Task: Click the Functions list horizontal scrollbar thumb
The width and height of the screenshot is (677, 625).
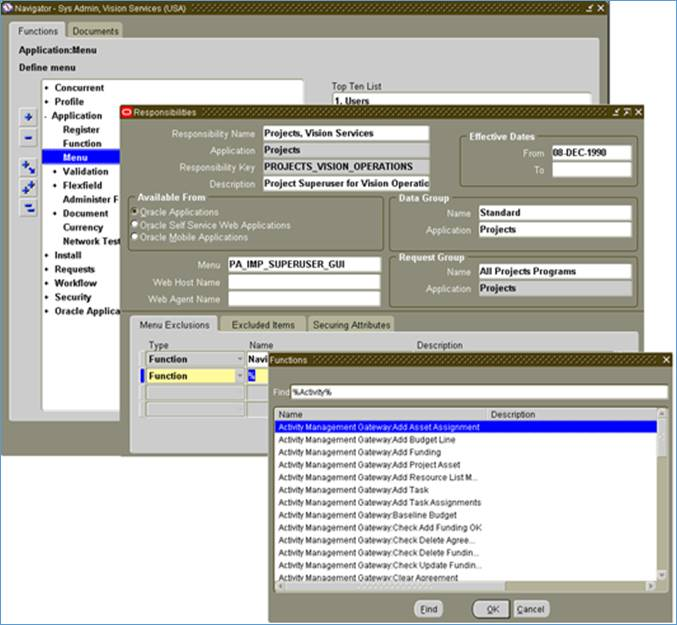Action: (x=394, y=586)
